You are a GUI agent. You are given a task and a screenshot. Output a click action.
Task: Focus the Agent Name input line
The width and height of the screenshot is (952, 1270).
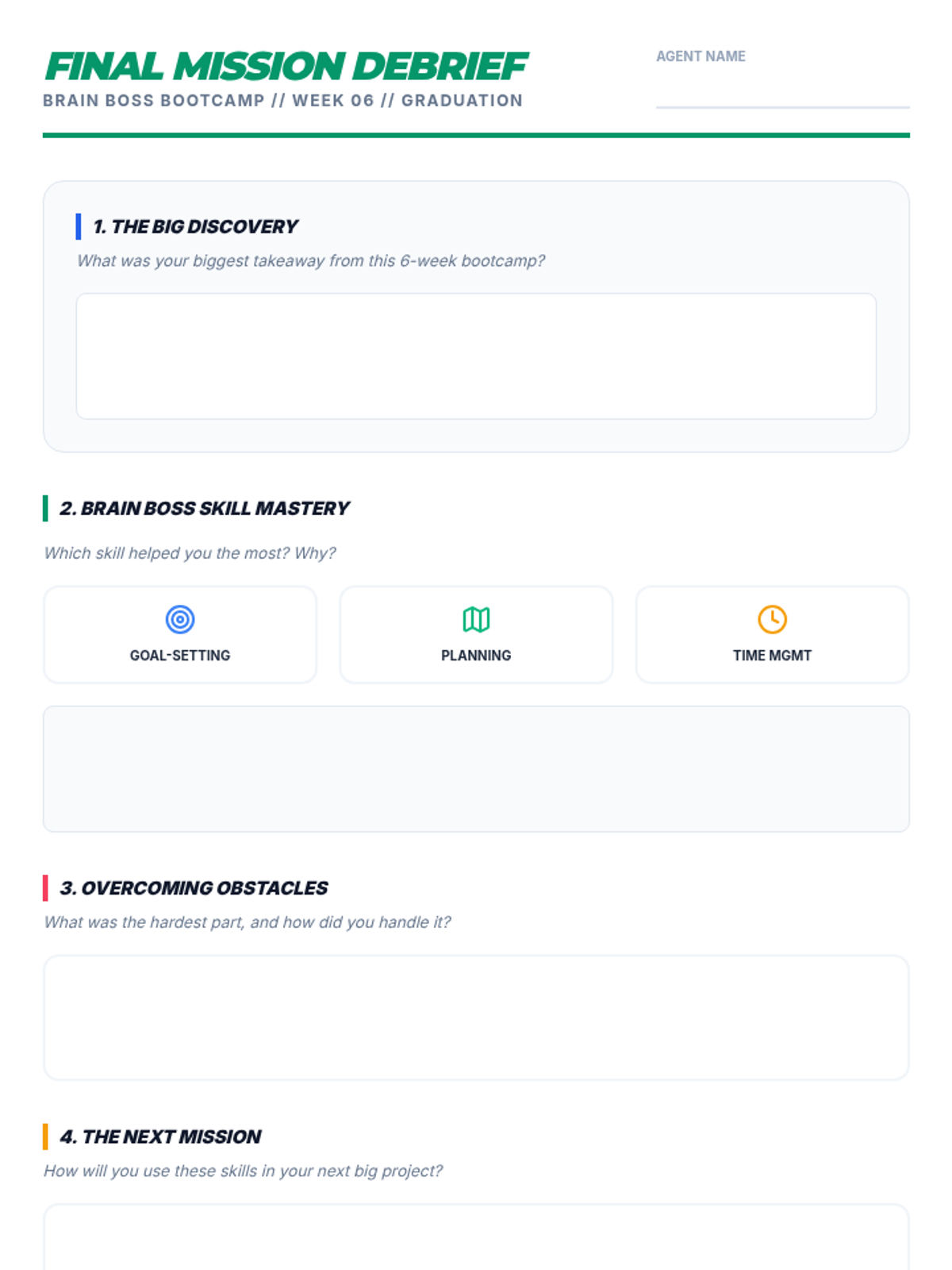(782, 91)
